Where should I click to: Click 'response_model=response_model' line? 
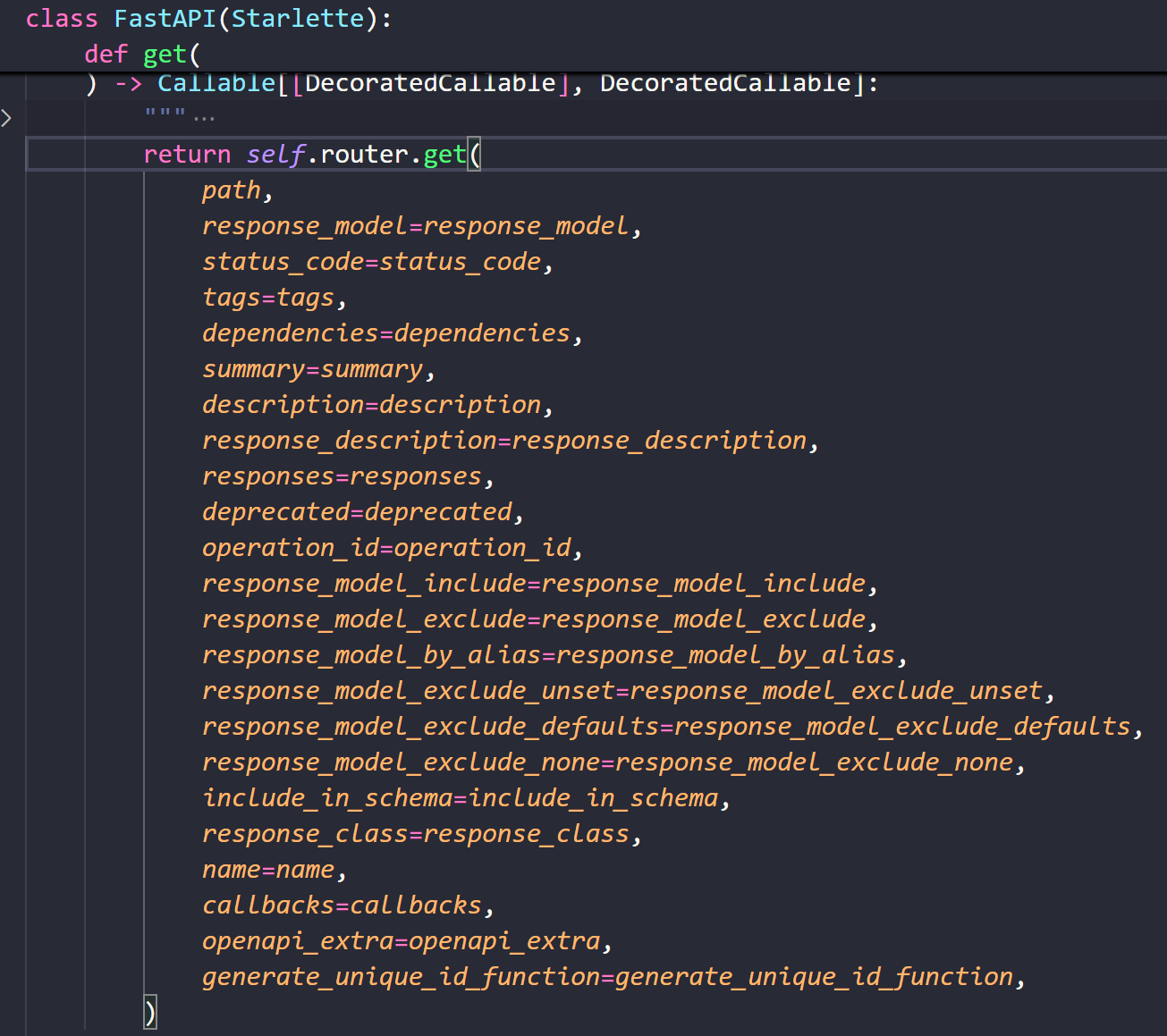422,226
